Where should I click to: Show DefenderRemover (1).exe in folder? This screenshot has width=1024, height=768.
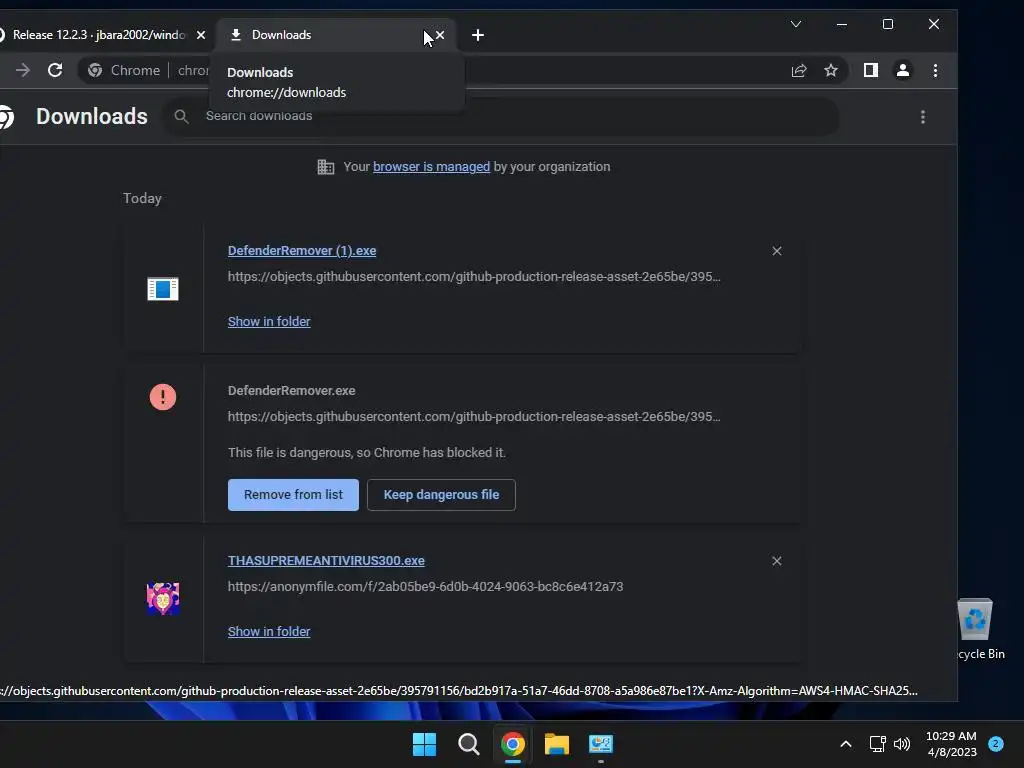pos(269,321)
